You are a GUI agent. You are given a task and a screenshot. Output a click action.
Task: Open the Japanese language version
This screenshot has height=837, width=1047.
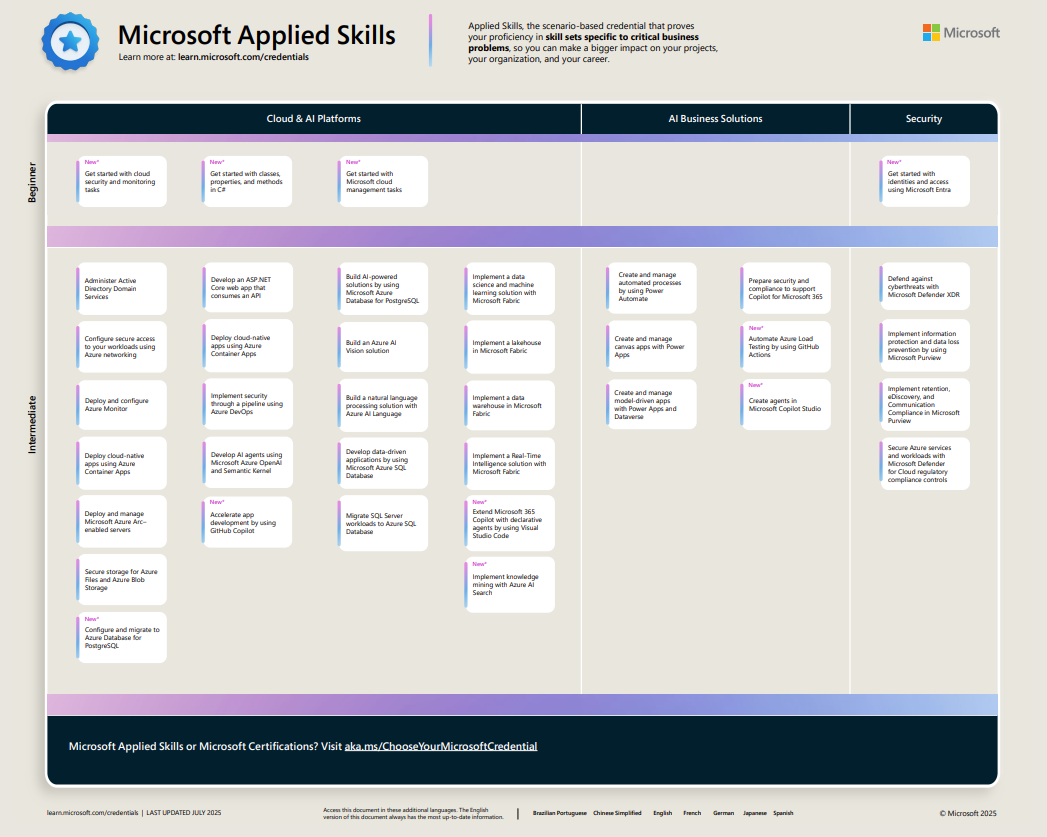(755, 813)
